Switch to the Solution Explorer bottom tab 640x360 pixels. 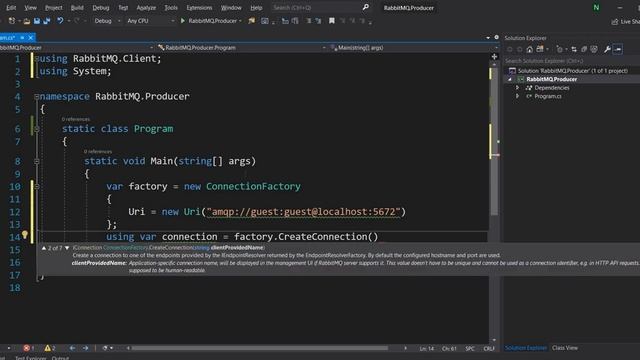coord(525,348)
